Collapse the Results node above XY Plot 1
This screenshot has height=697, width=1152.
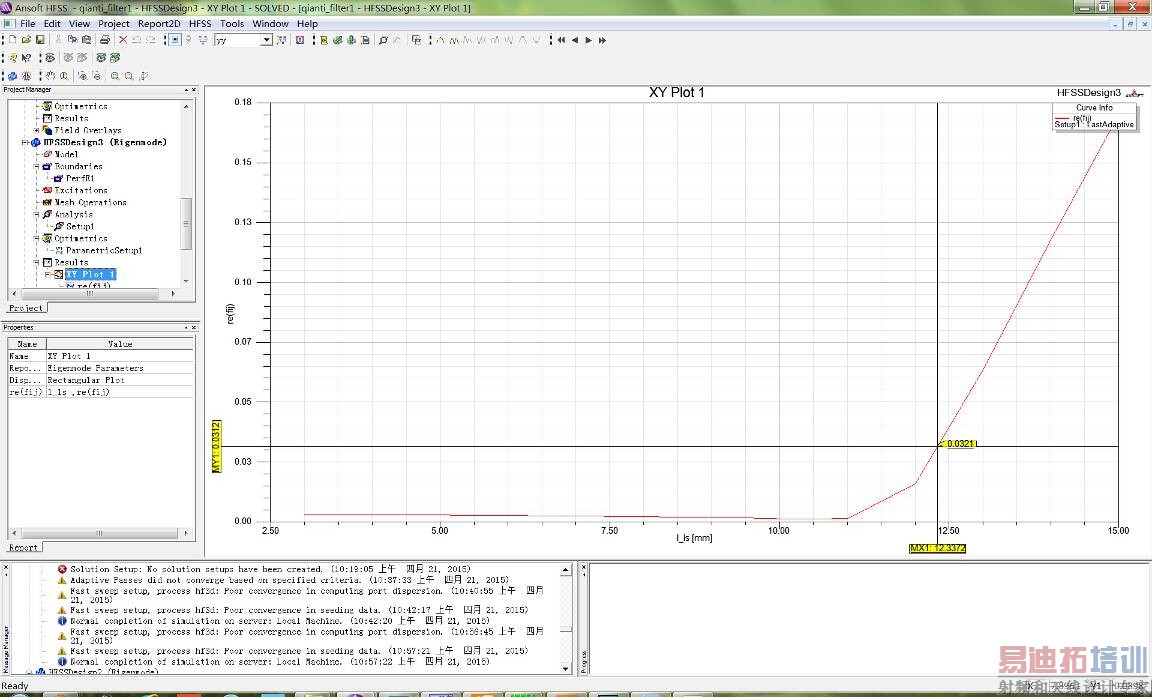coord(37,262)
